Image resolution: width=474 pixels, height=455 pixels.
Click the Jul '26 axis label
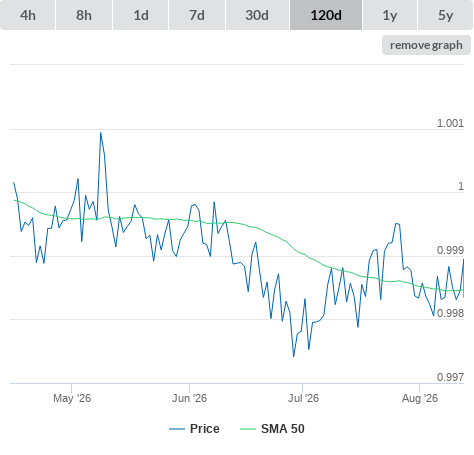(x=303, y=398)
